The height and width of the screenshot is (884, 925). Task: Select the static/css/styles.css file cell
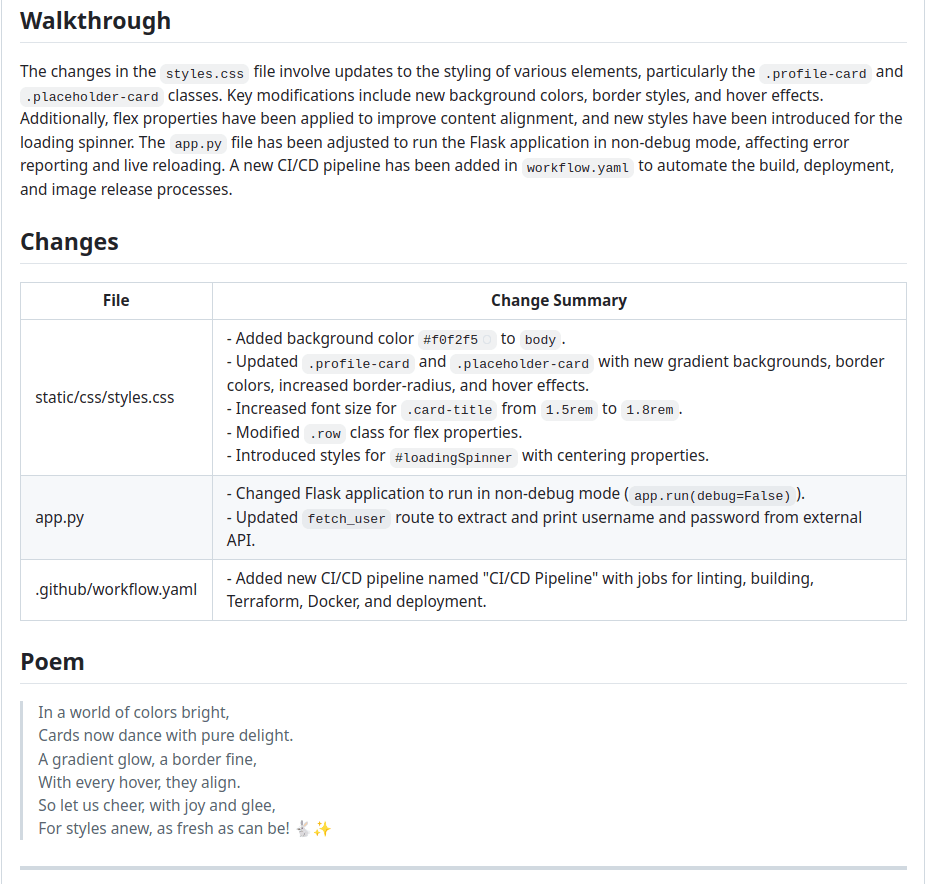105,397
